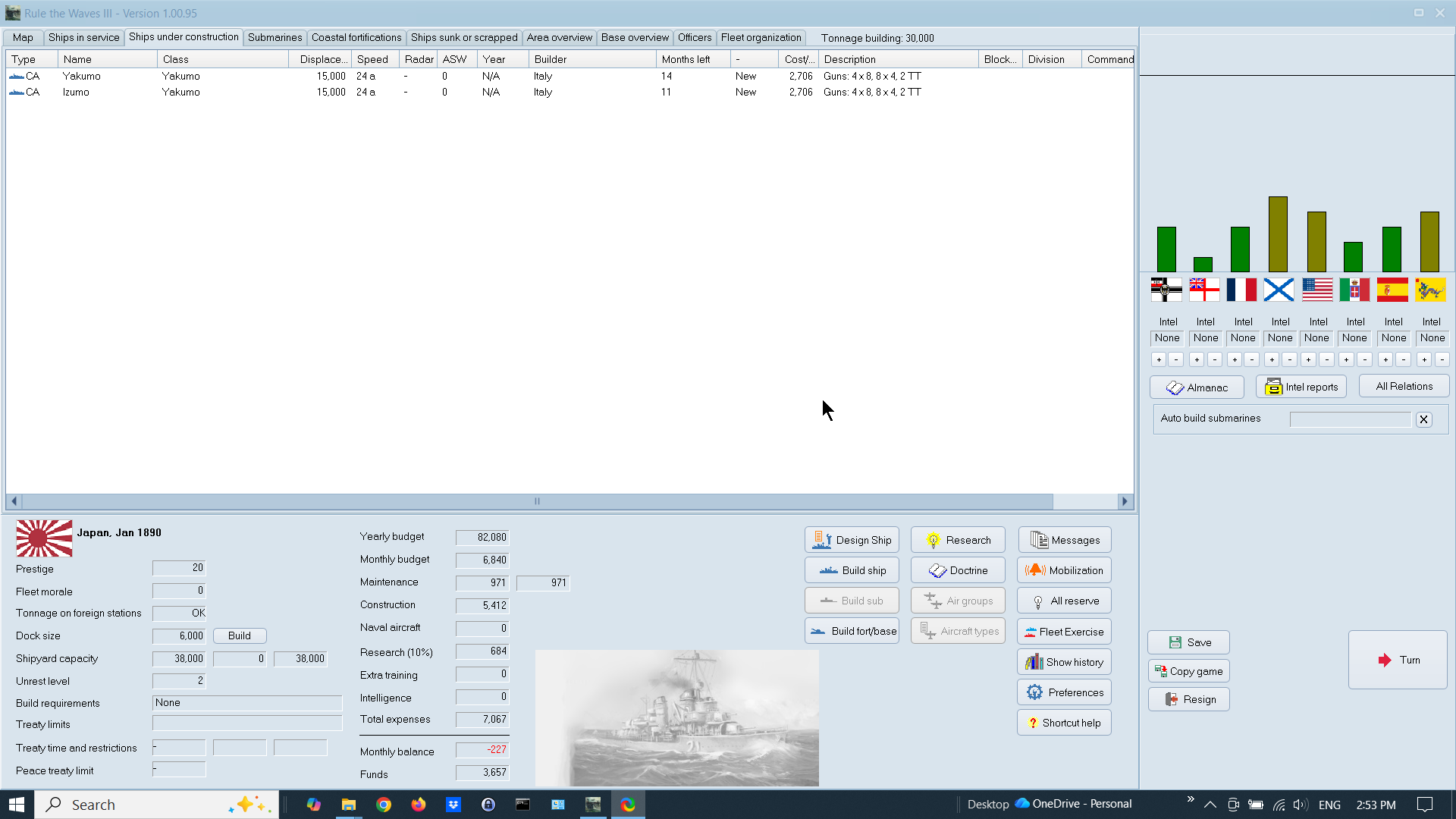Click the Italian flag icon
1456x819 pixels.
1354,290
